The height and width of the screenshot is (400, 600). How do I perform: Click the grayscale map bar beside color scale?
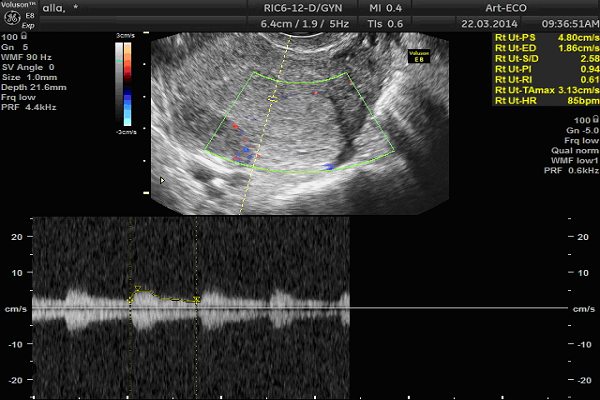coord(119,83)
